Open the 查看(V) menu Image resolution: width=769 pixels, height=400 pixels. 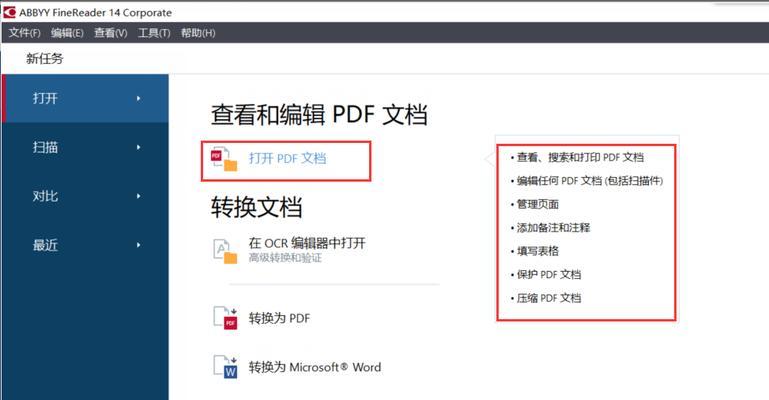click(111, 33)
